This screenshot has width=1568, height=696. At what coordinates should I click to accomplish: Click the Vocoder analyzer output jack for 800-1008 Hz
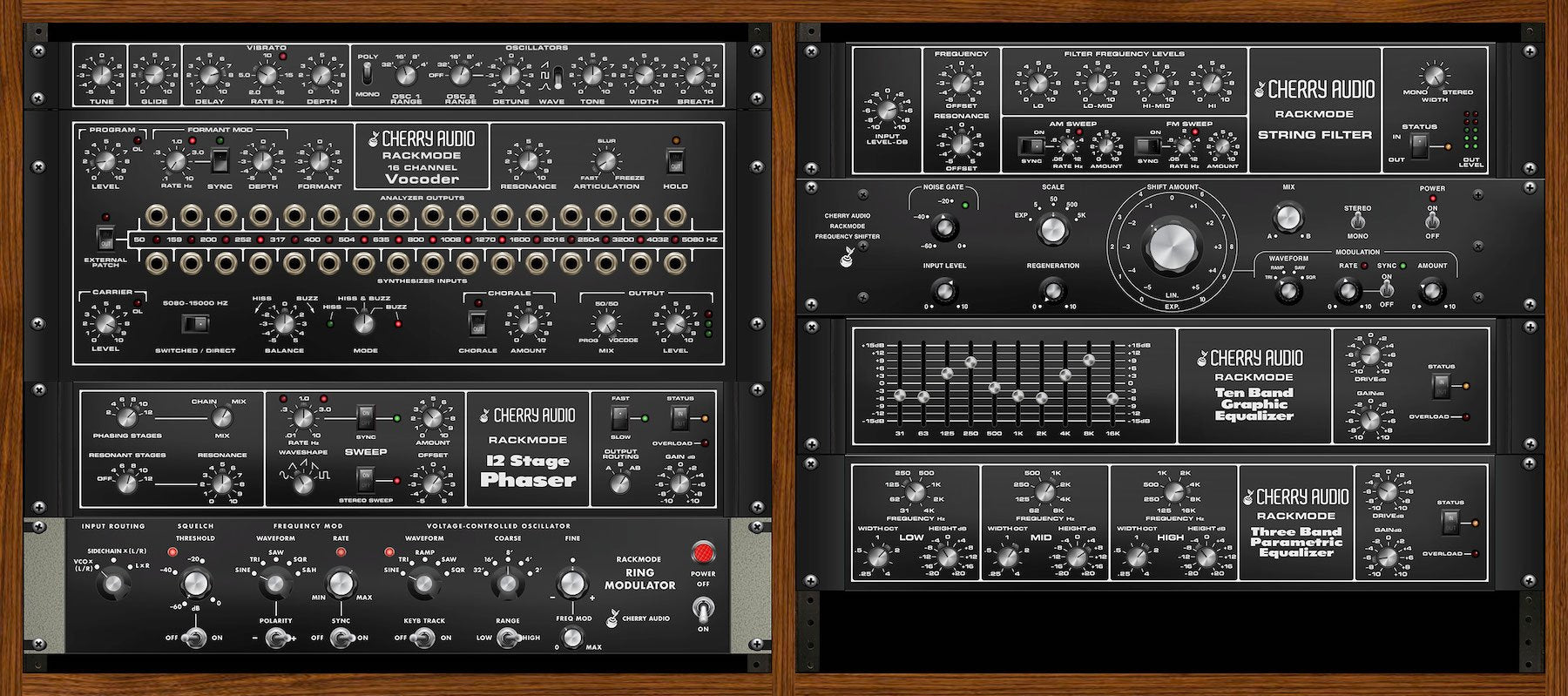(433, 214)
